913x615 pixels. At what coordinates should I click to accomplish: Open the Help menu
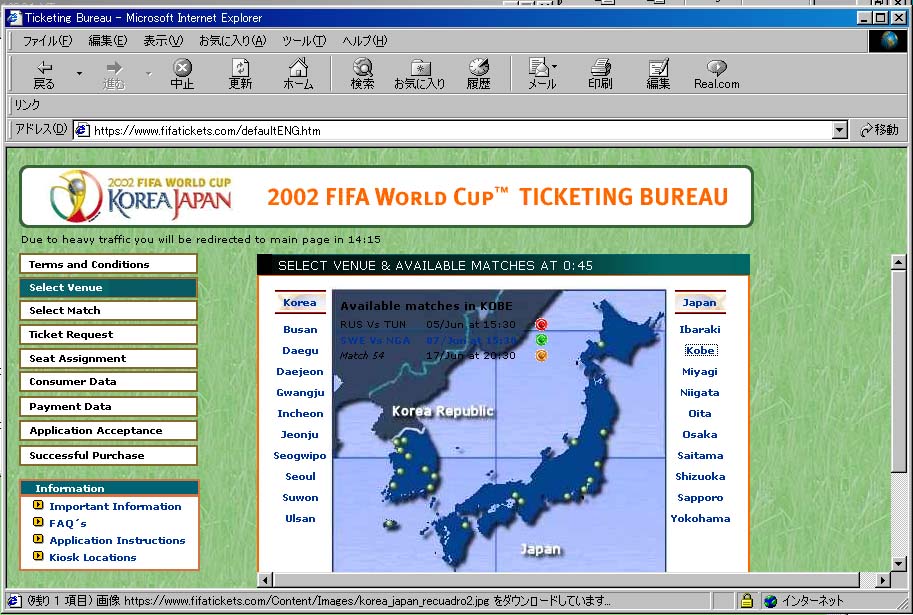[365, 41]
